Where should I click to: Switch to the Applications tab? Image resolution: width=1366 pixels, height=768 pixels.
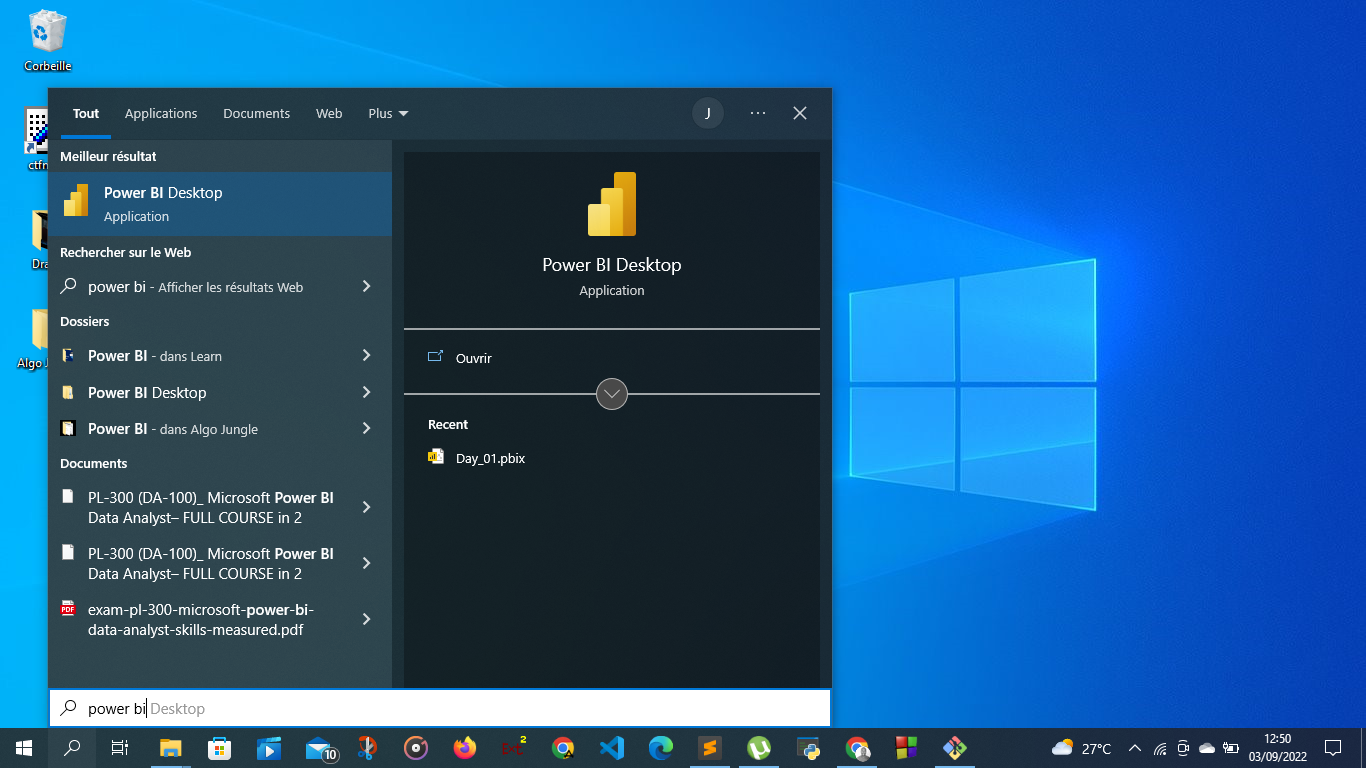[161, 113]
